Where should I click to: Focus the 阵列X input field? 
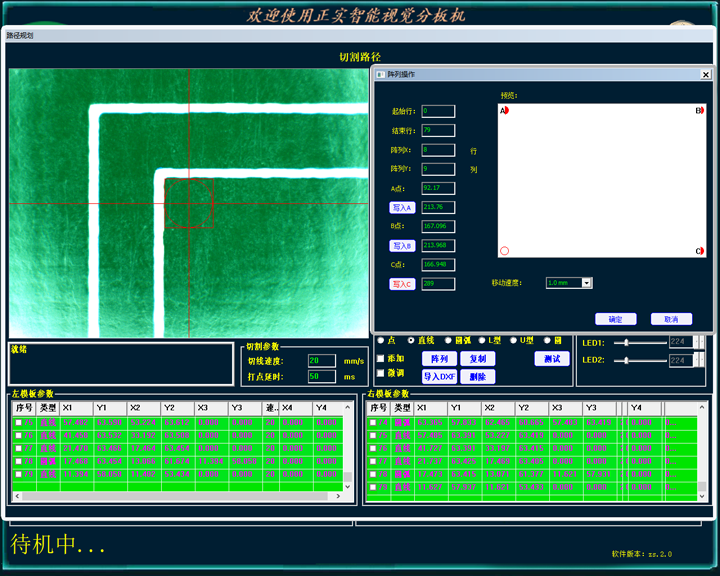(x=439, y=150)
